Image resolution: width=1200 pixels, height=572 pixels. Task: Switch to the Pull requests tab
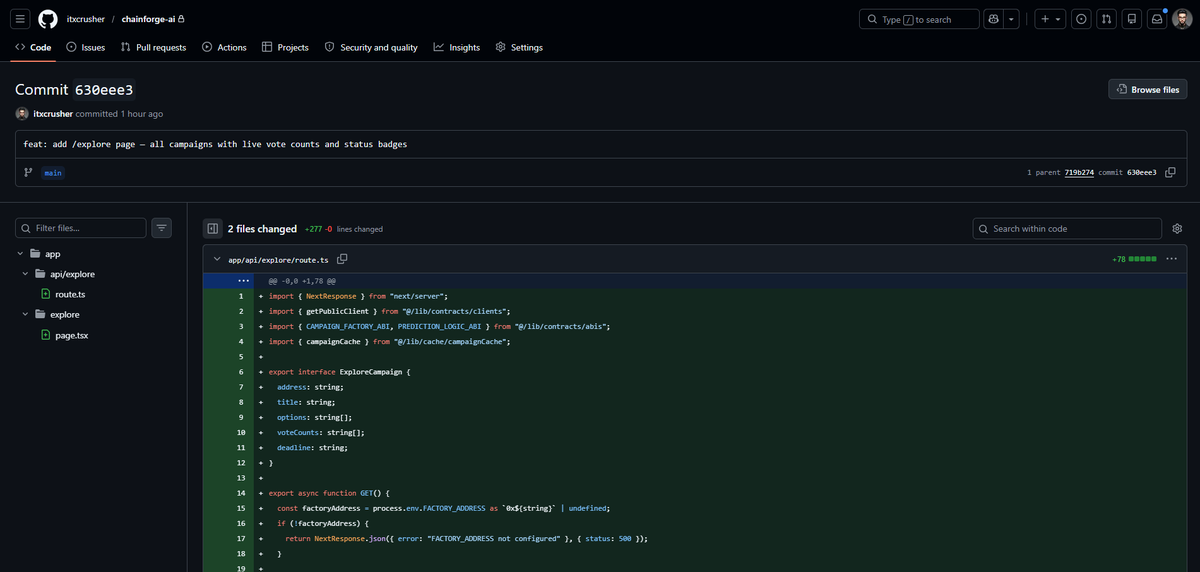153,47
